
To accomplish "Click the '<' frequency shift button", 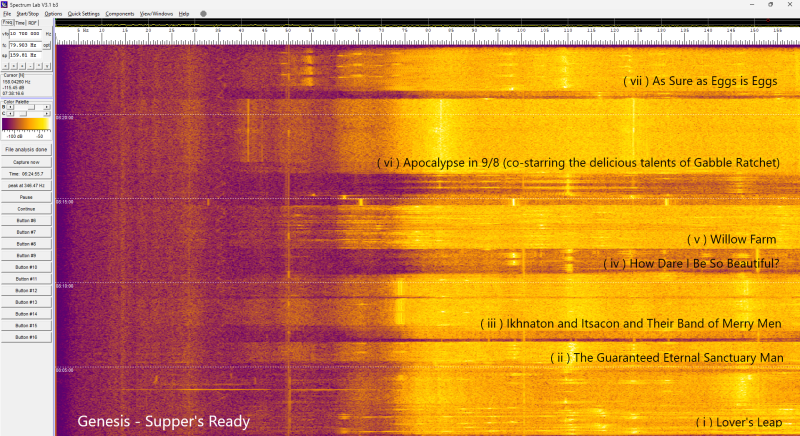I will click(x=6, y=66).
